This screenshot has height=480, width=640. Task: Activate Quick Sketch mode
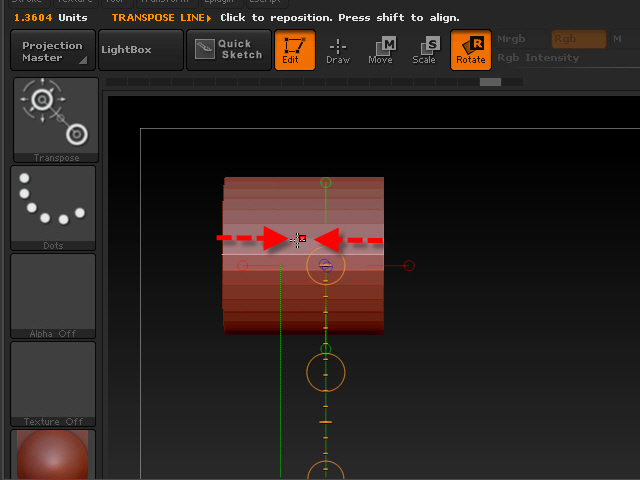(x=229, y=50)
